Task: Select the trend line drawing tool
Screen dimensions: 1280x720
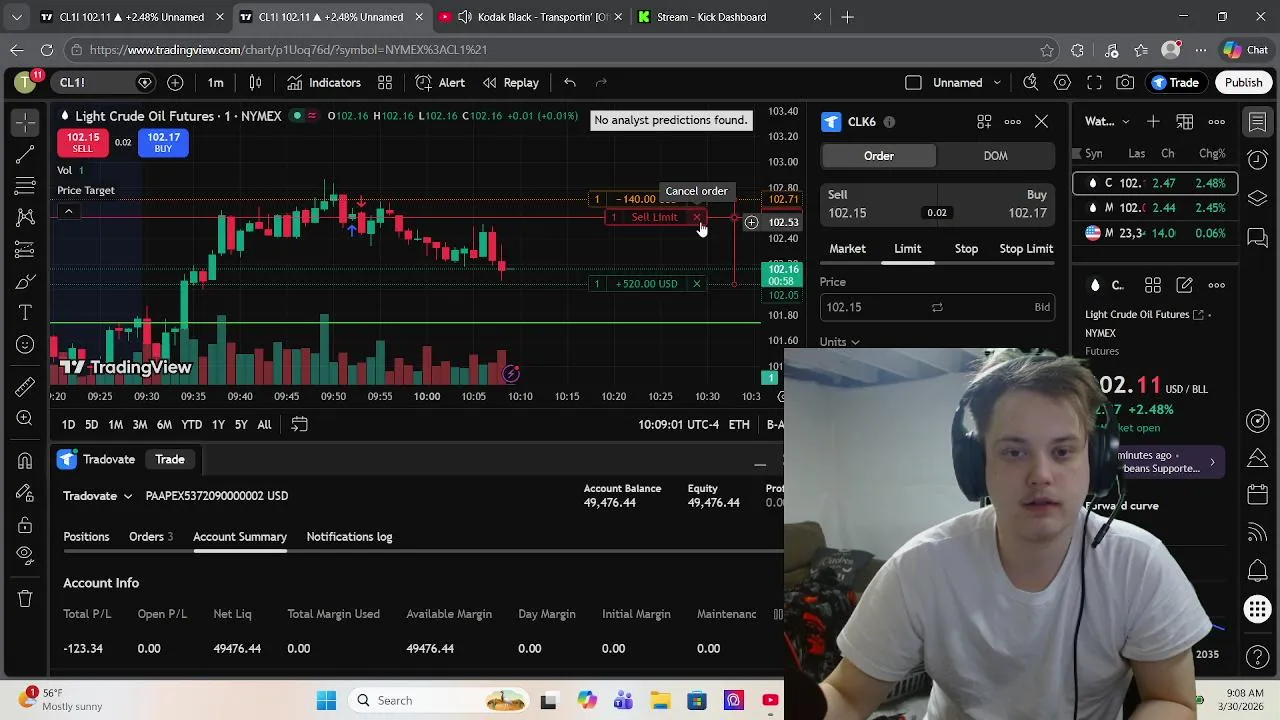Action: tap(25, 154)
